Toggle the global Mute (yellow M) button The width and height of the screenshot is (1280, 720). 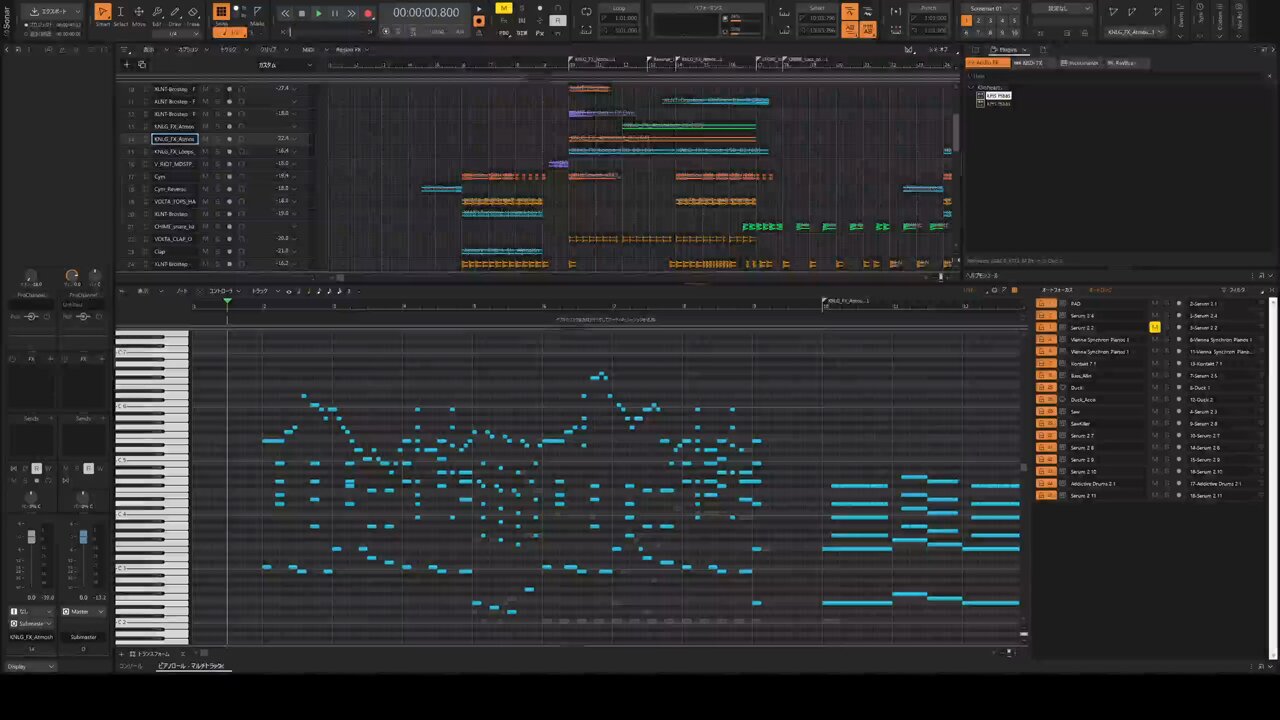click(x=504, y=8)
